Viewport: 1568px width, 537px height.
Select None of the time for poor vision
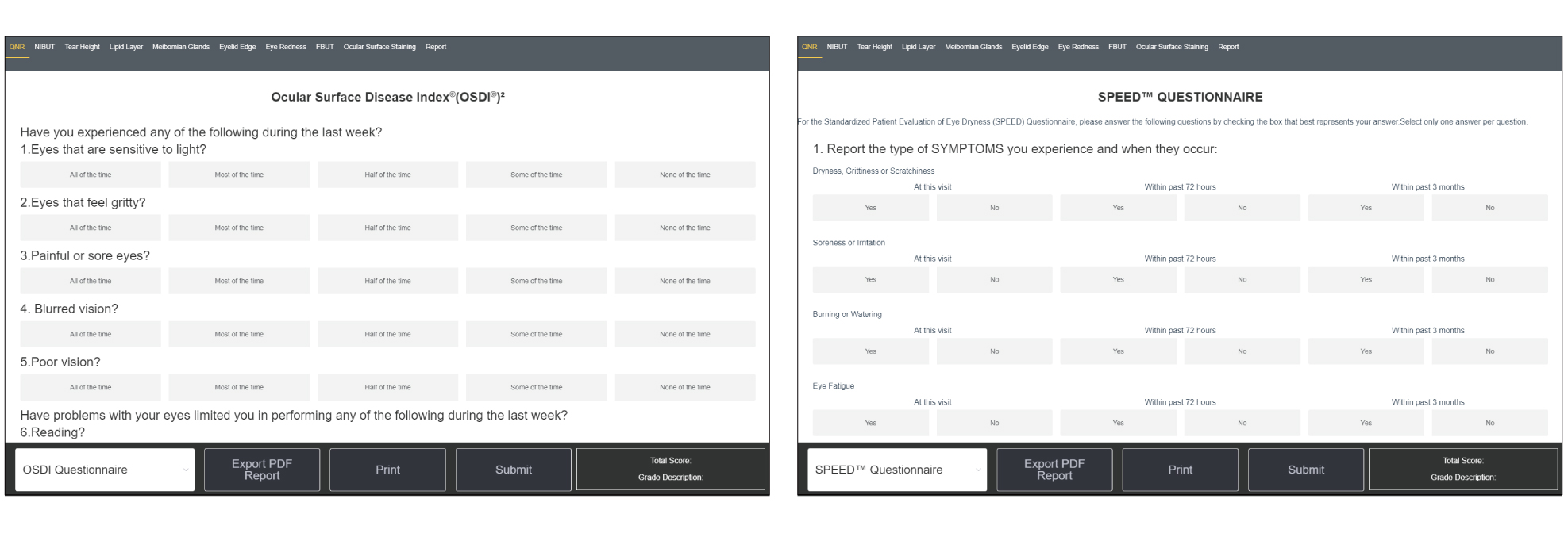coord(685,387)
